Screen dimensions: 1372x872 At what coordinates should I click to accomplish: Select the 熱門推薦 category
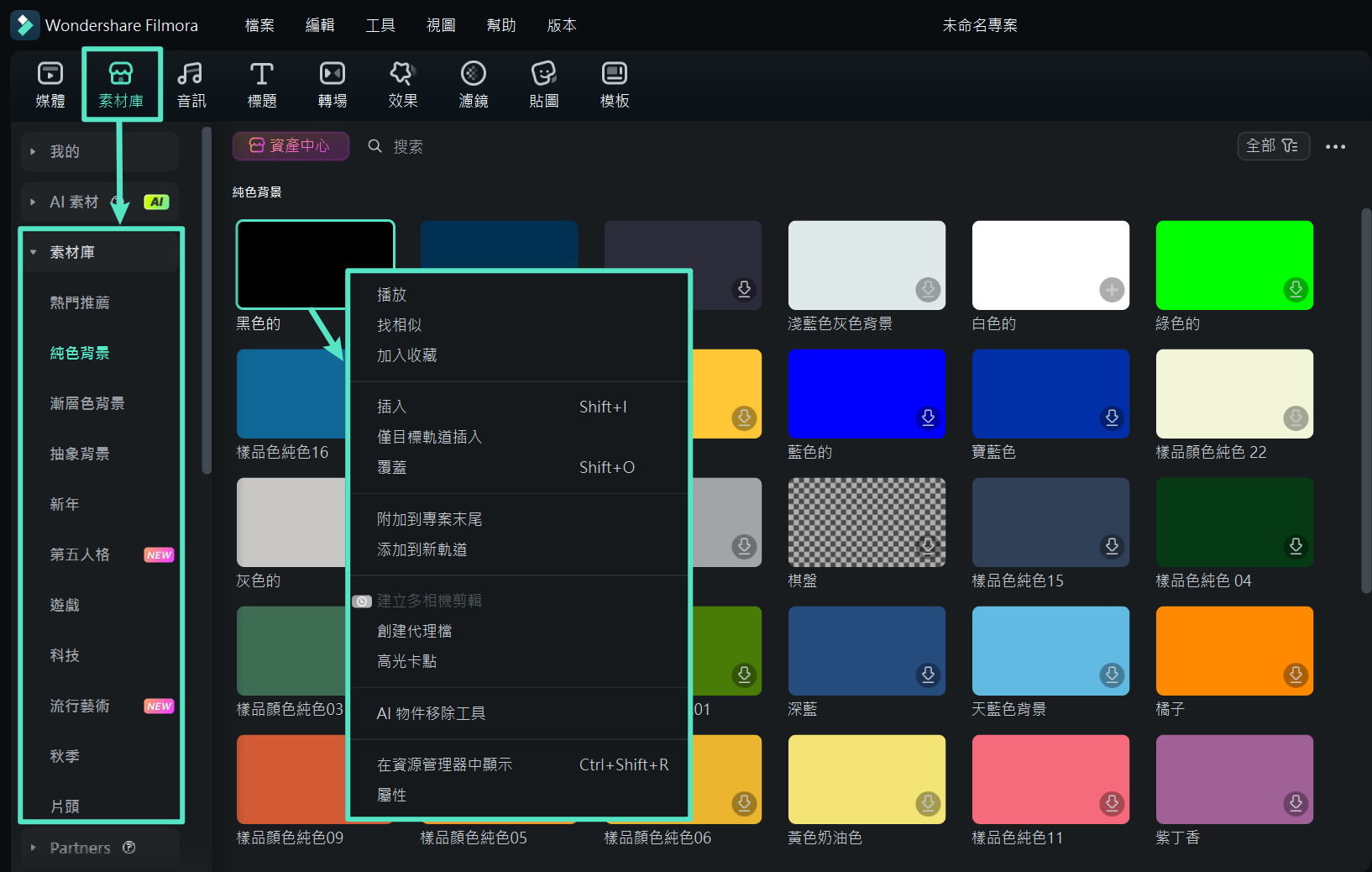click(80, 302)
